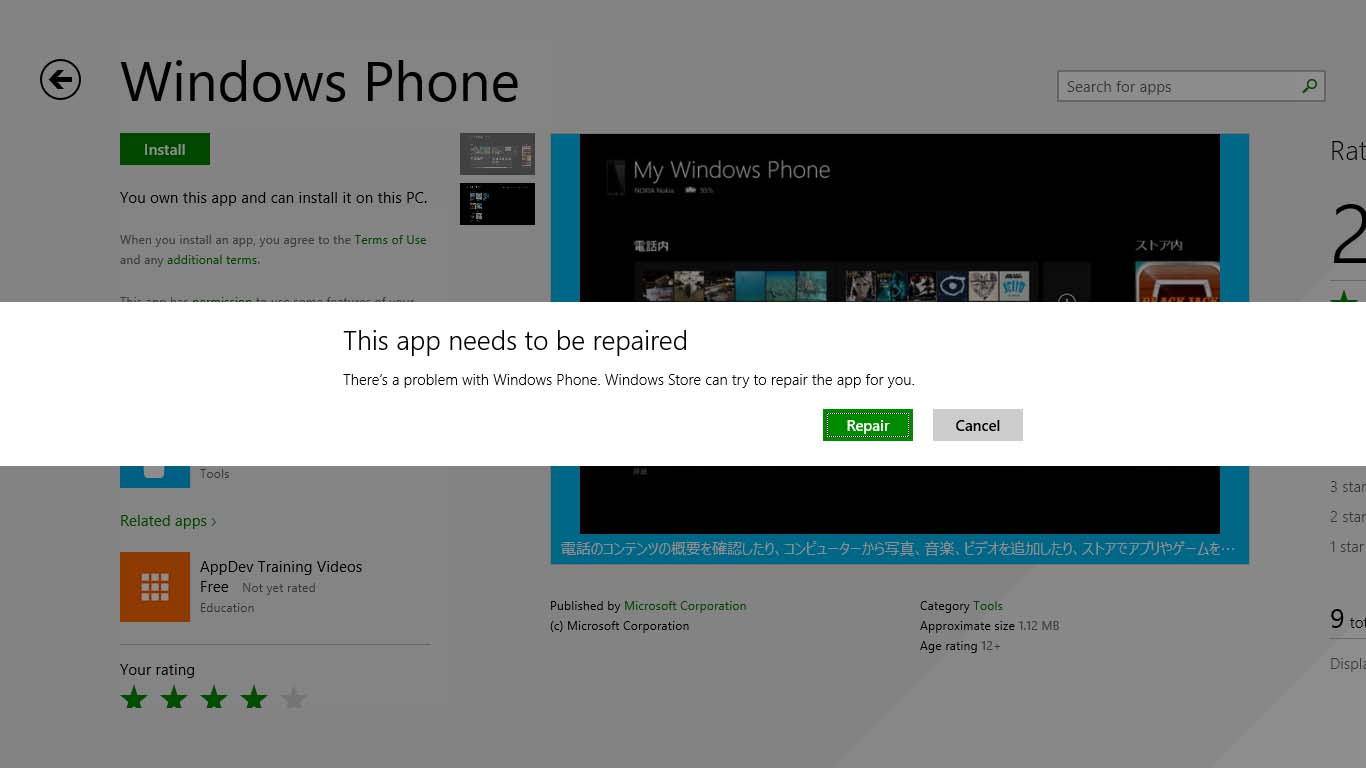Click the '(c) Microsoft Corporation' copyright text
The image size is (1366, 768).
(x=619, y=626)
